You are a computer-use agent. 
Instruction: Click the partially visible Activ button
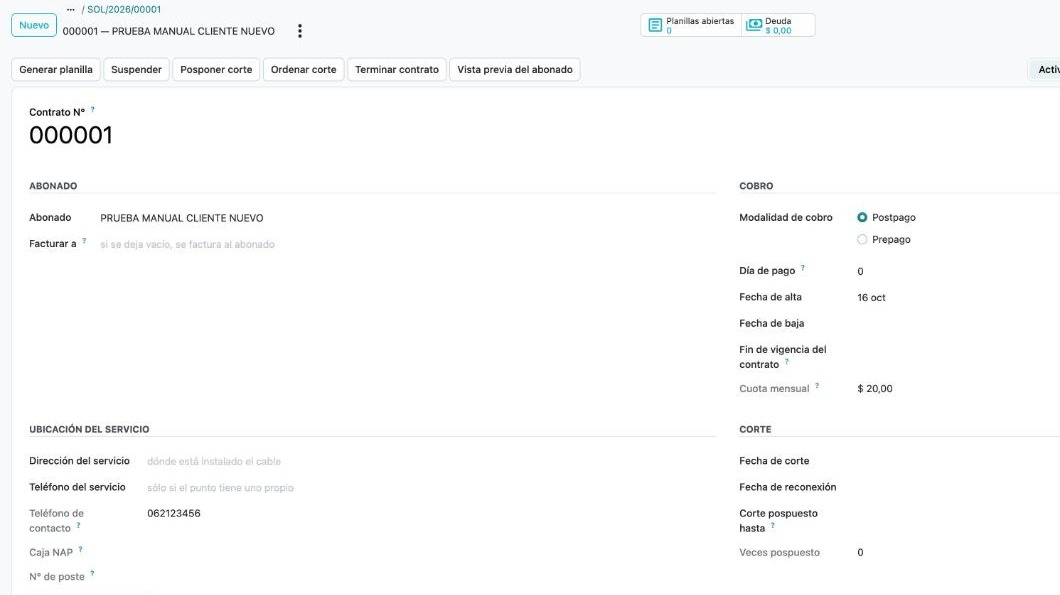[1045, 70]
